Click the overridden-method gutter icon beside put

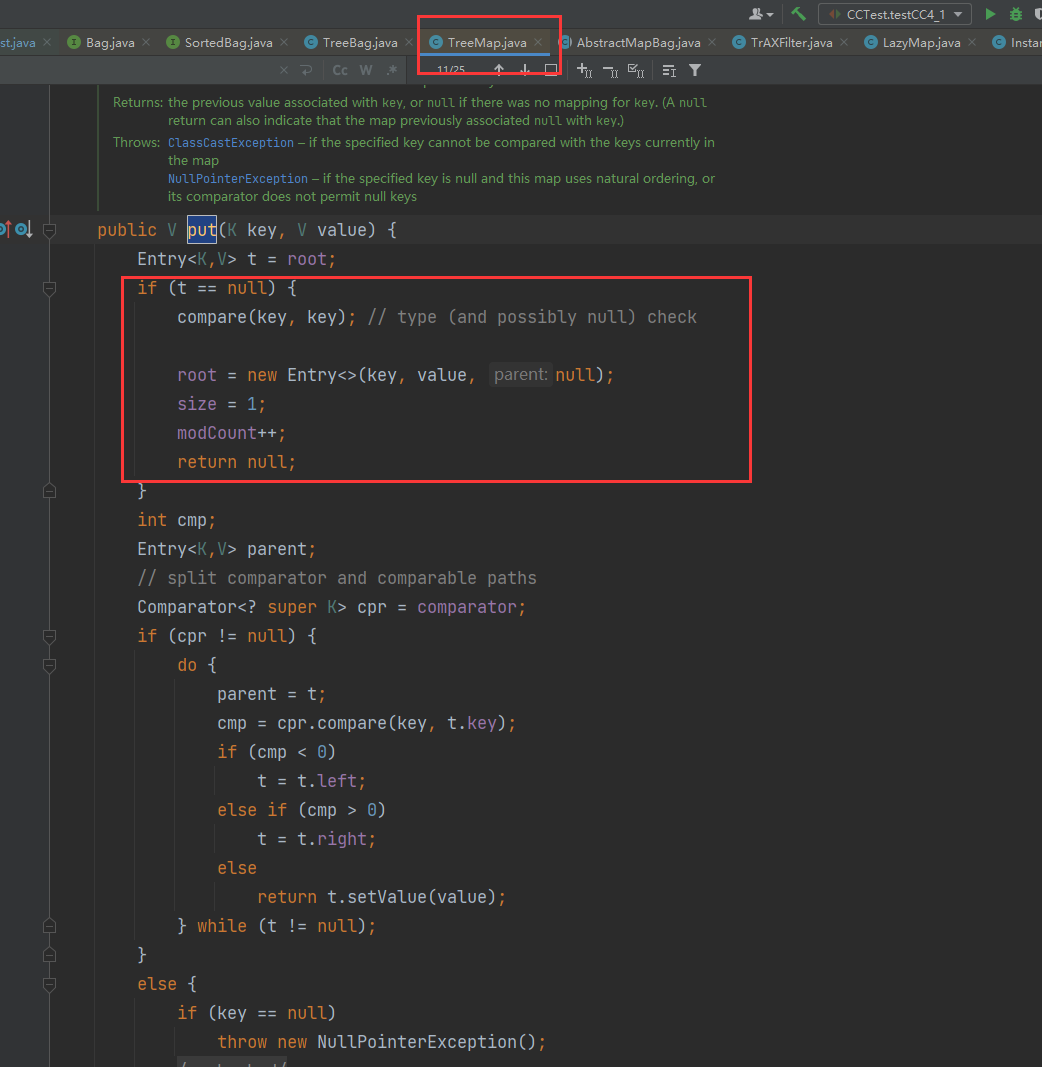(23, 229)
